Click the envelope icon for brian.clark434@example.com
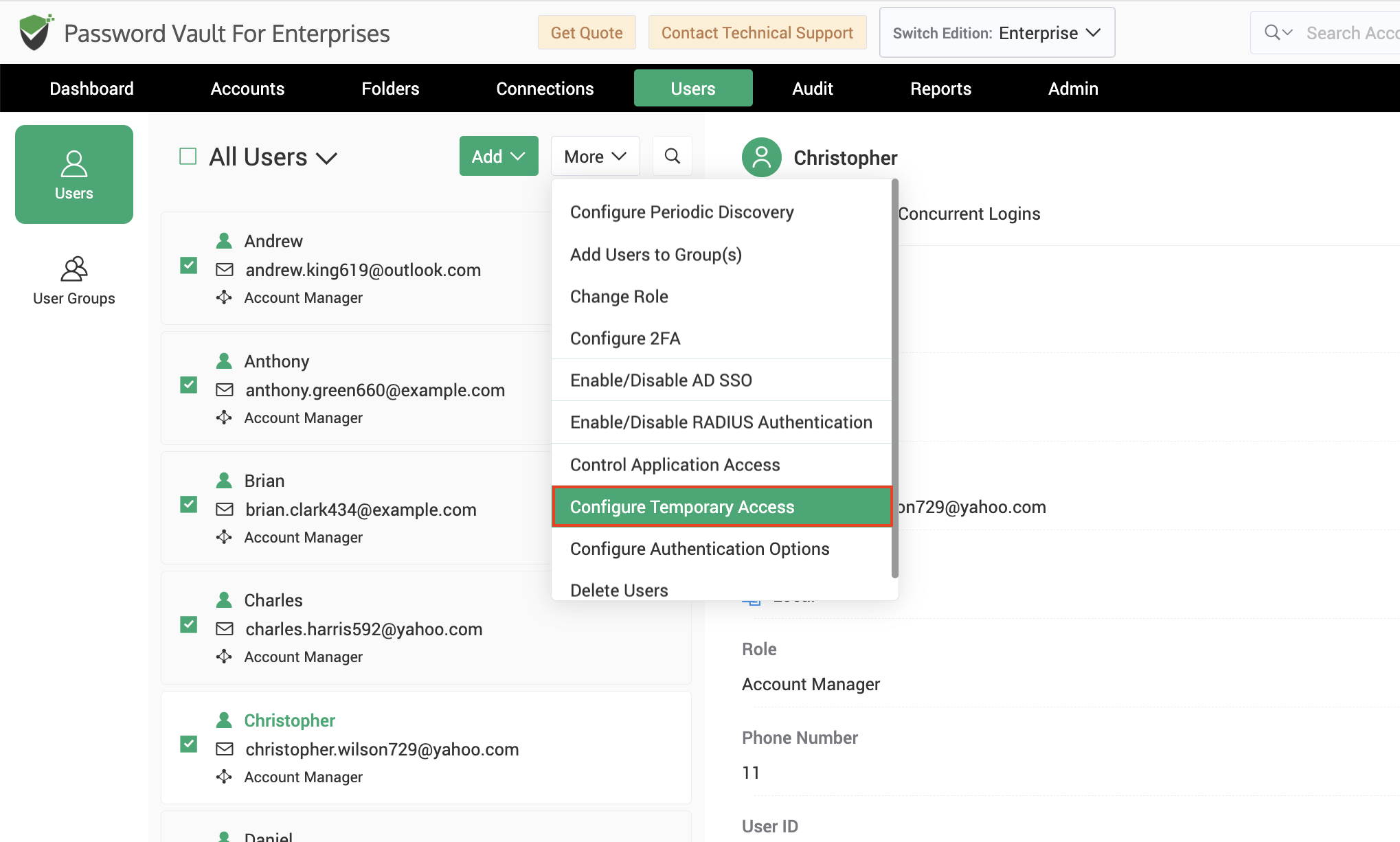This screenshot has width=1400, height=842. pos(225,510)
